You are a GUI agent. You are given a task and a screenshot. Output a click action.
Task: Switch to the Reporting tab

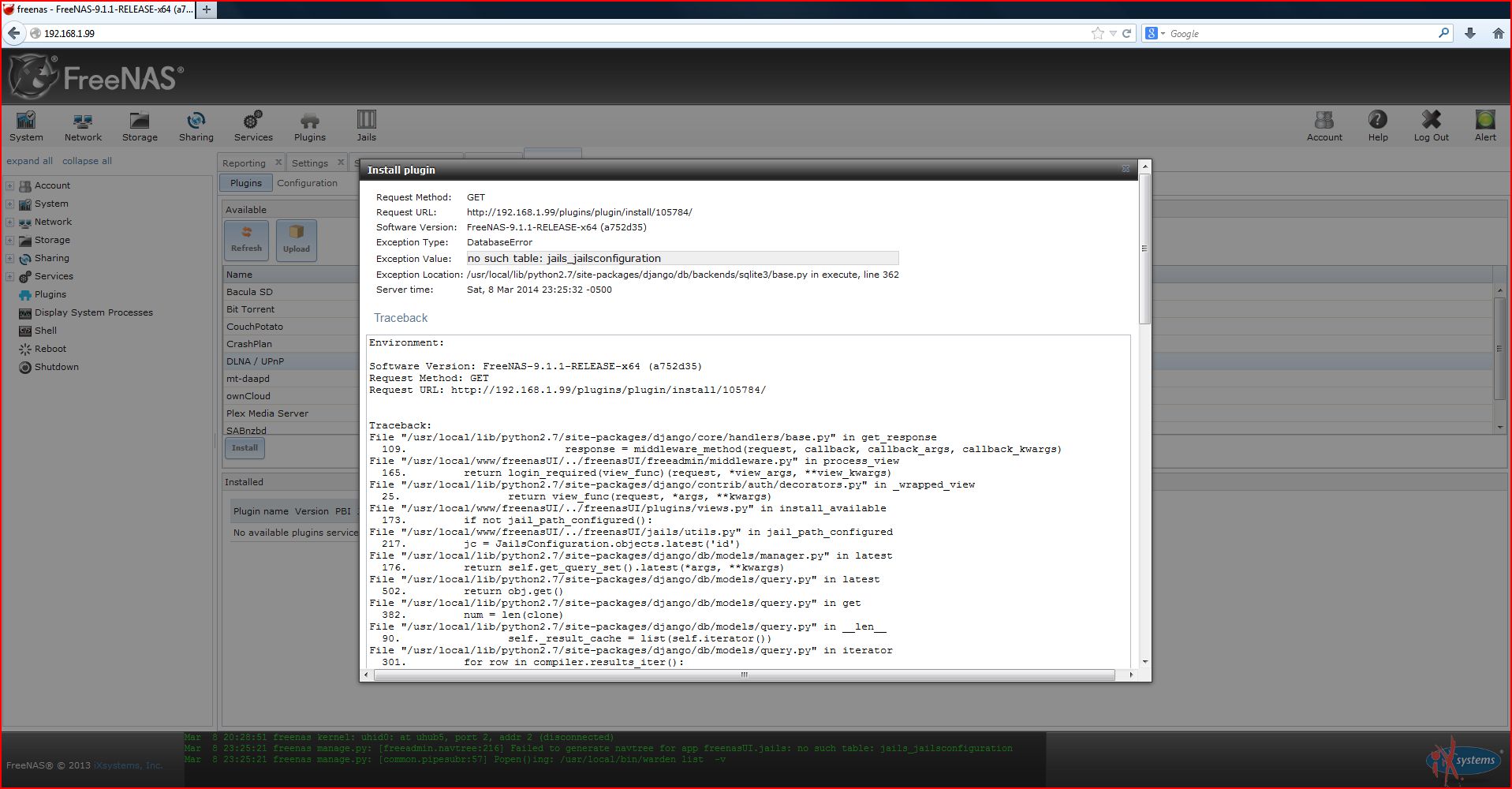tap(244, 163)
